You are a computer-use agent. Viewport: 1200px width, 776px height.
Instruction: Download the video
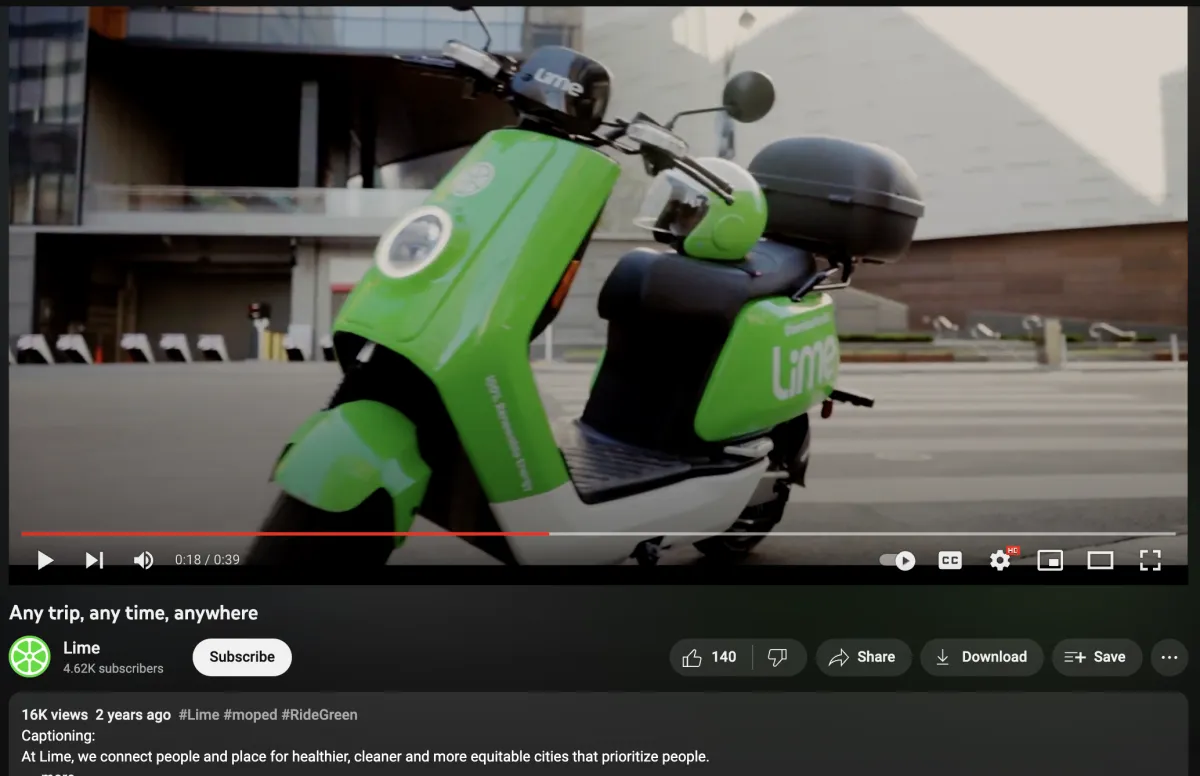coord(982,657)
